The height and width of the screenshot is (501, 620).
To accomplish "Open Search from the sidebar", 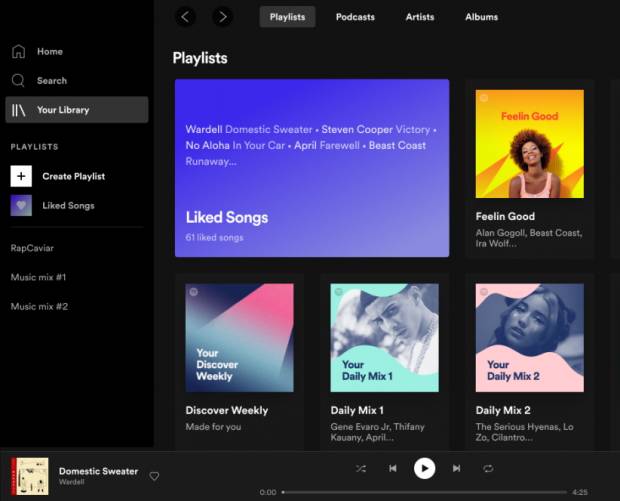I will pyautogui.click(x=52, y=81).
